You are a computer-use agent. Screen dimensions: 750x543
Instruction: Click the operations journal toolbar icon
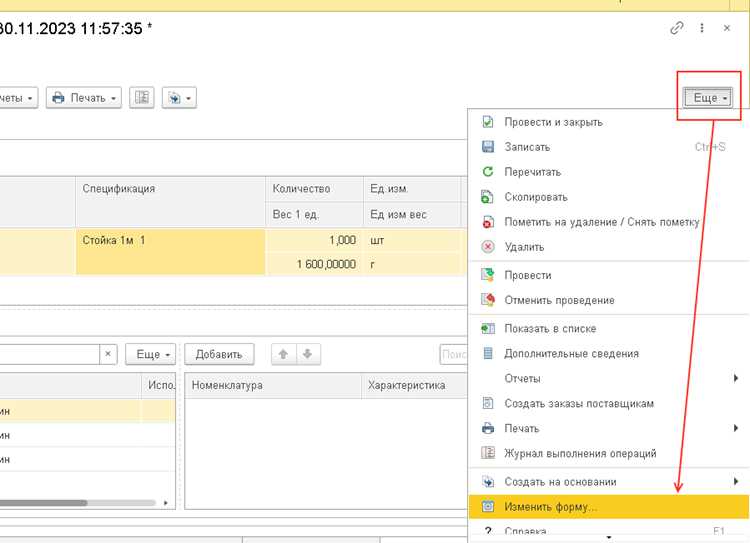[x=142, y=98]
